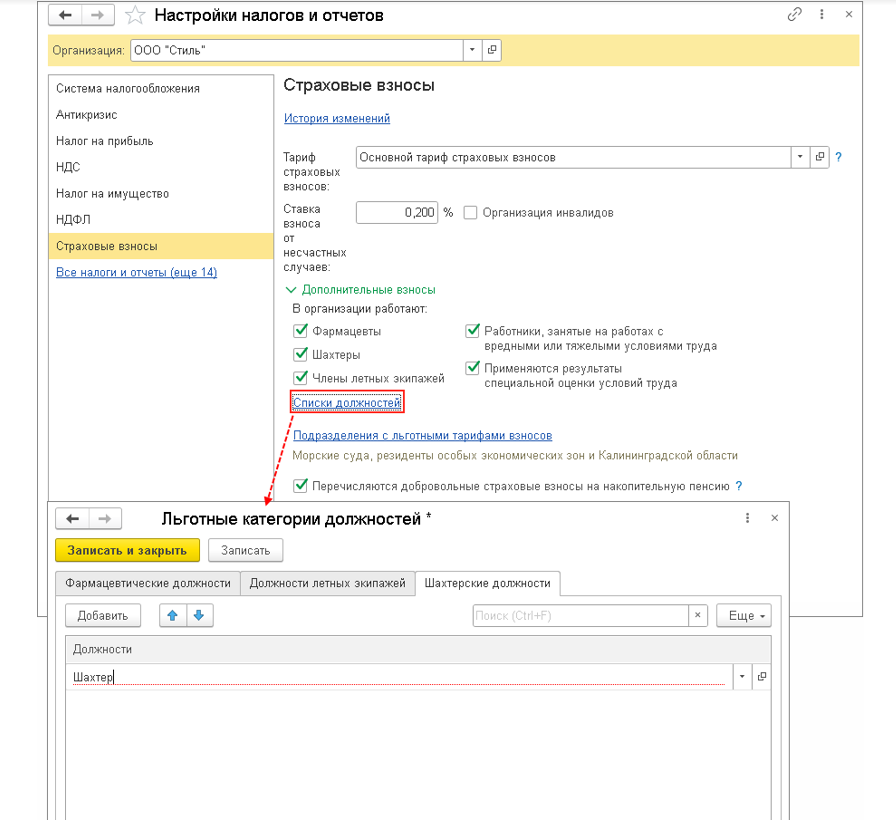
Task: Click the copy link icon in header
Action: 795,15
